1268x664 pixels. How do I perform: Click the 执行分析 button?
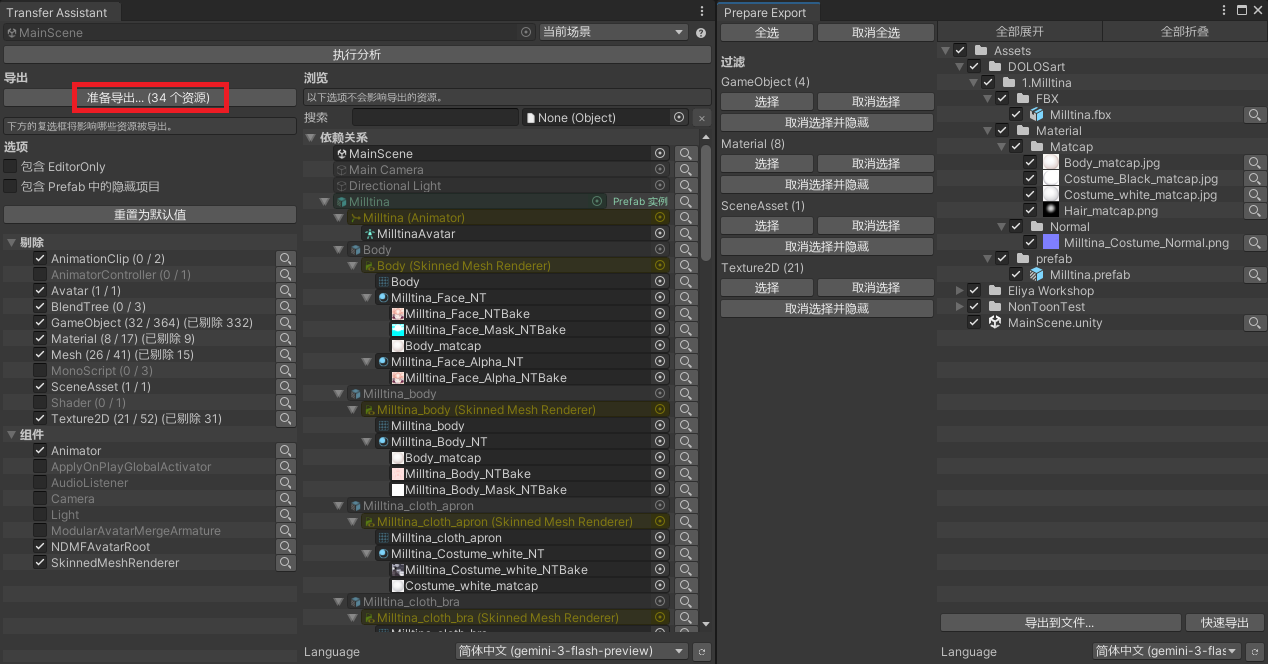(x=357, y=54)
